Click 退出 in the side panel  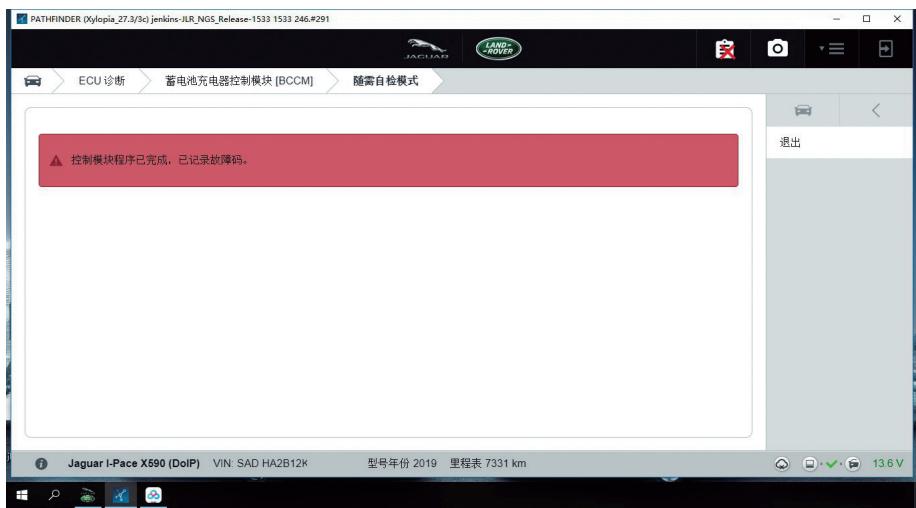pos(790,143)
